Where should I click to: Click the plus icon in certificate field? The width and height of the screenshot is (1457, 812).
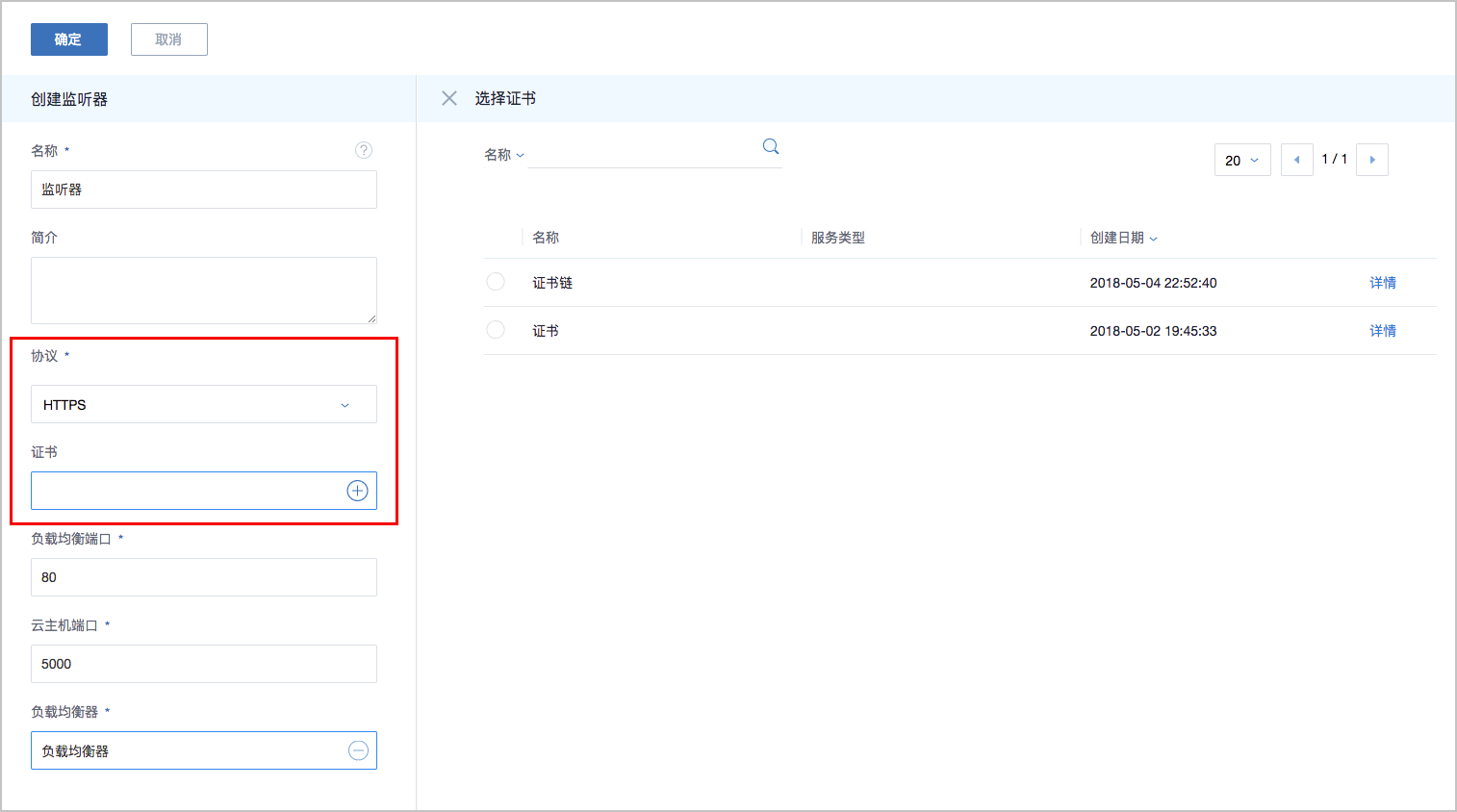point(357,491)
